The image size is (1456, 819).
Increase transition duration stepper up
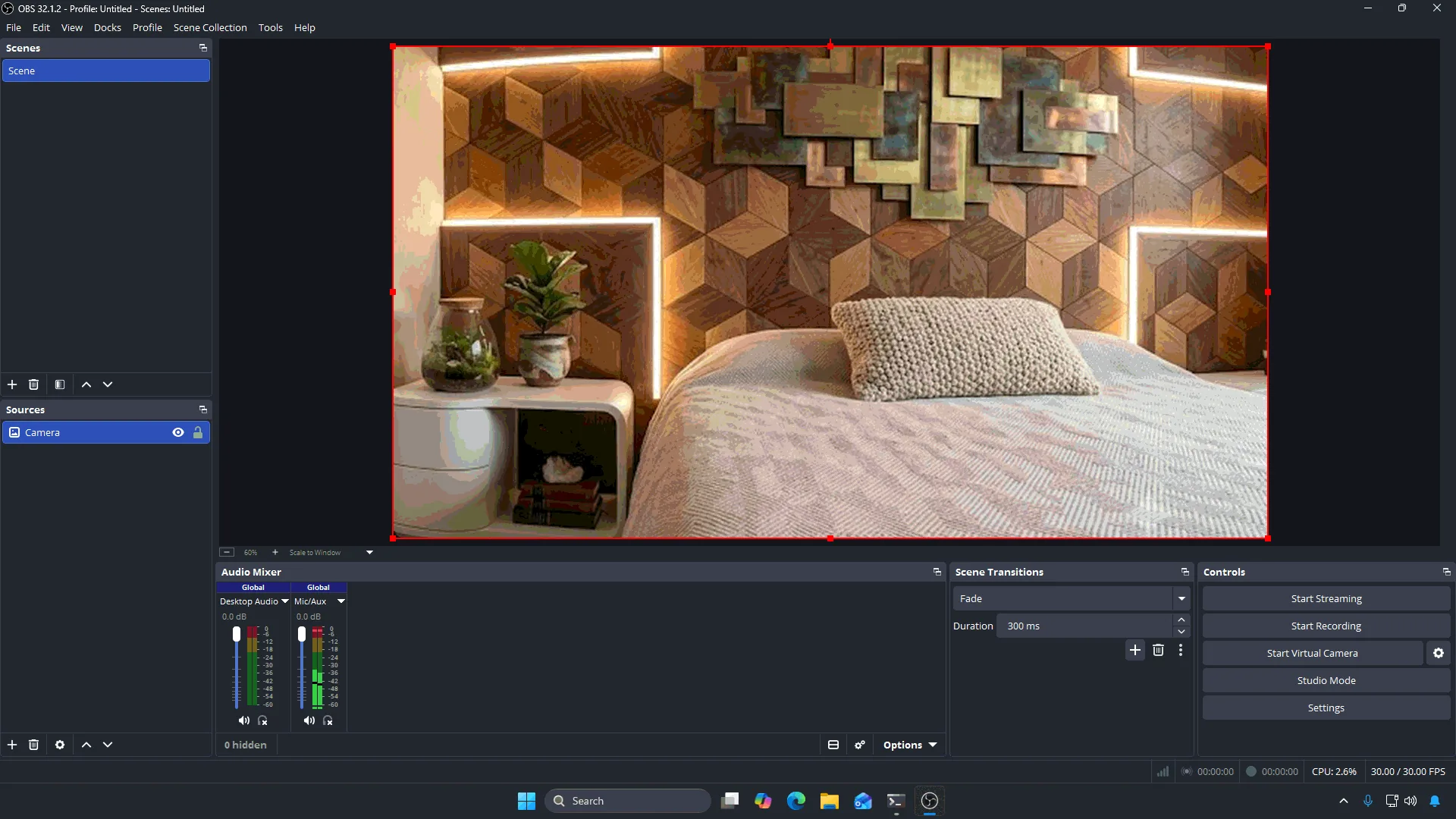(x=1181, y=620)
